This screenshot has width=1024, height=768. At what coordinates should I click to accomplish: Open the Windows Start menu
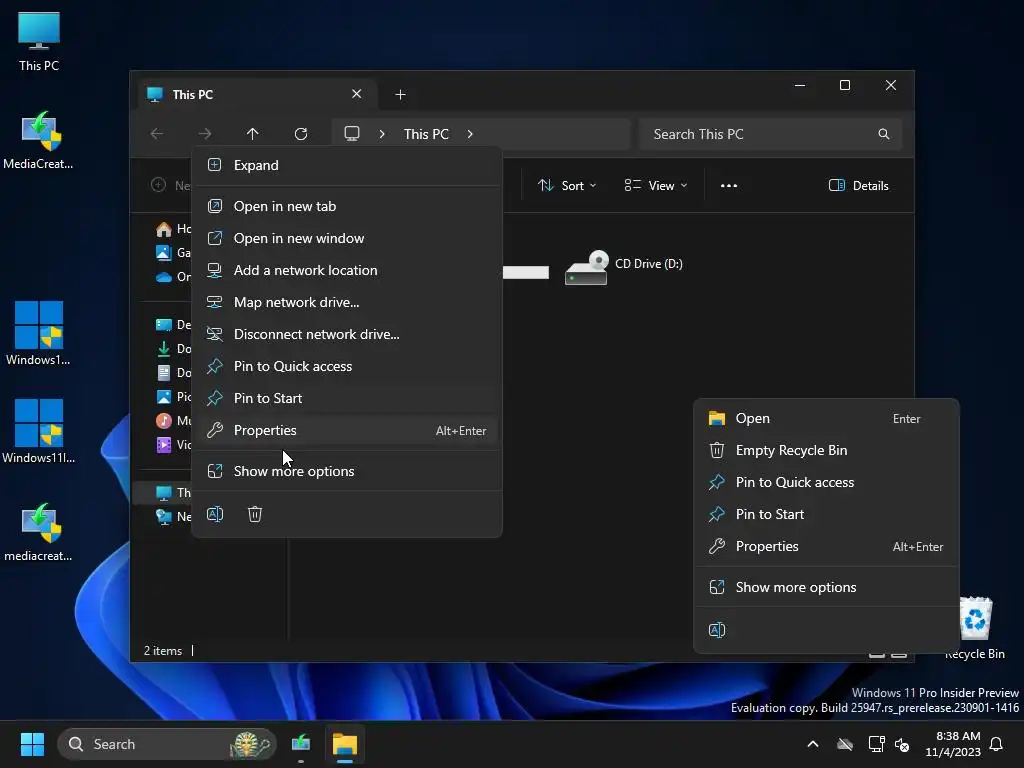[32, 744]
